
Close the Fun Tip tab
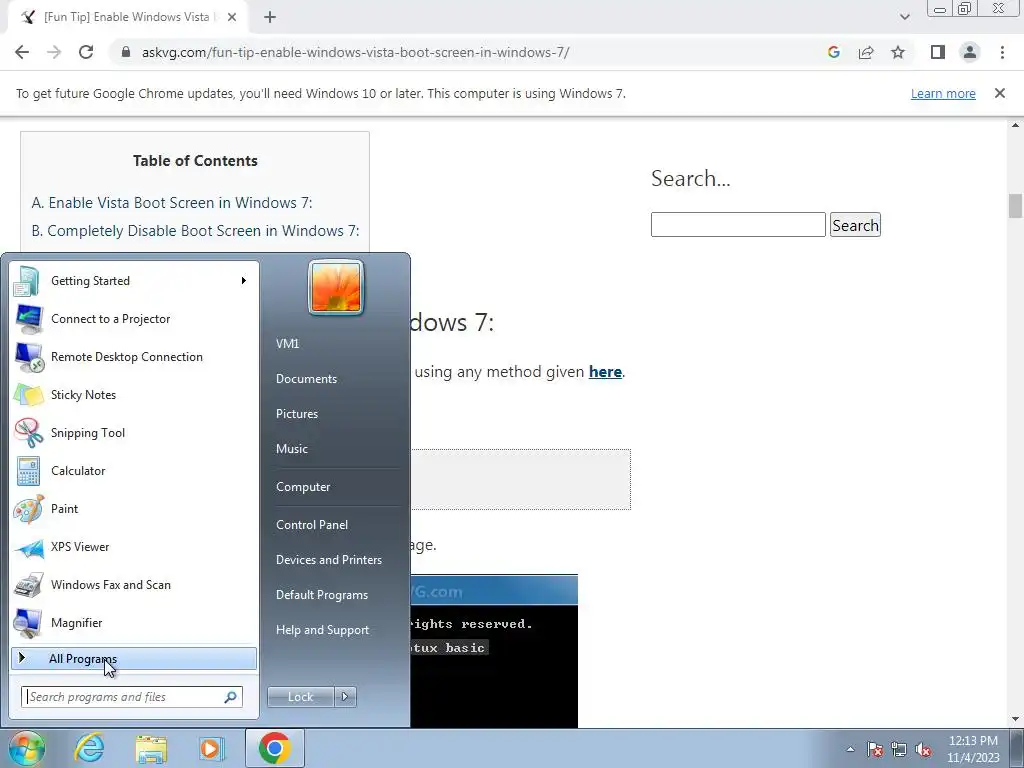[232, 17]
